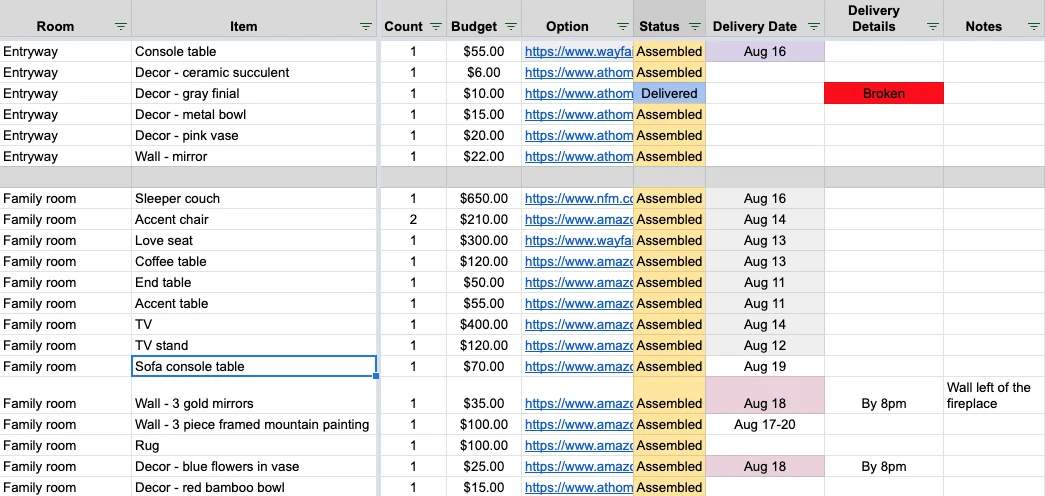The width and height of the screenshot is (1045, 496).
Task: Select the Aug 17-20 delivery date cell
Action: 764,425
